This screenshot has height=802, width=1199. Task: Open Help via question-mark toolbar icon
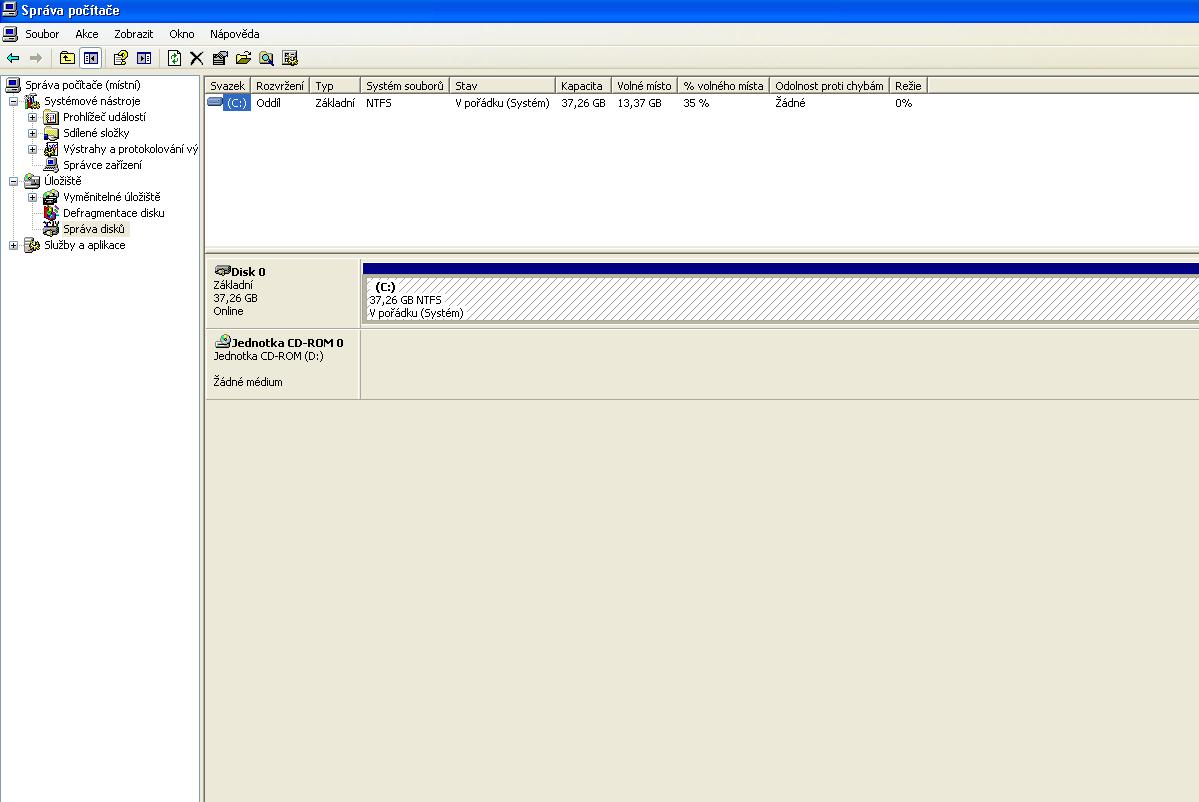click(x=121, y=58)
